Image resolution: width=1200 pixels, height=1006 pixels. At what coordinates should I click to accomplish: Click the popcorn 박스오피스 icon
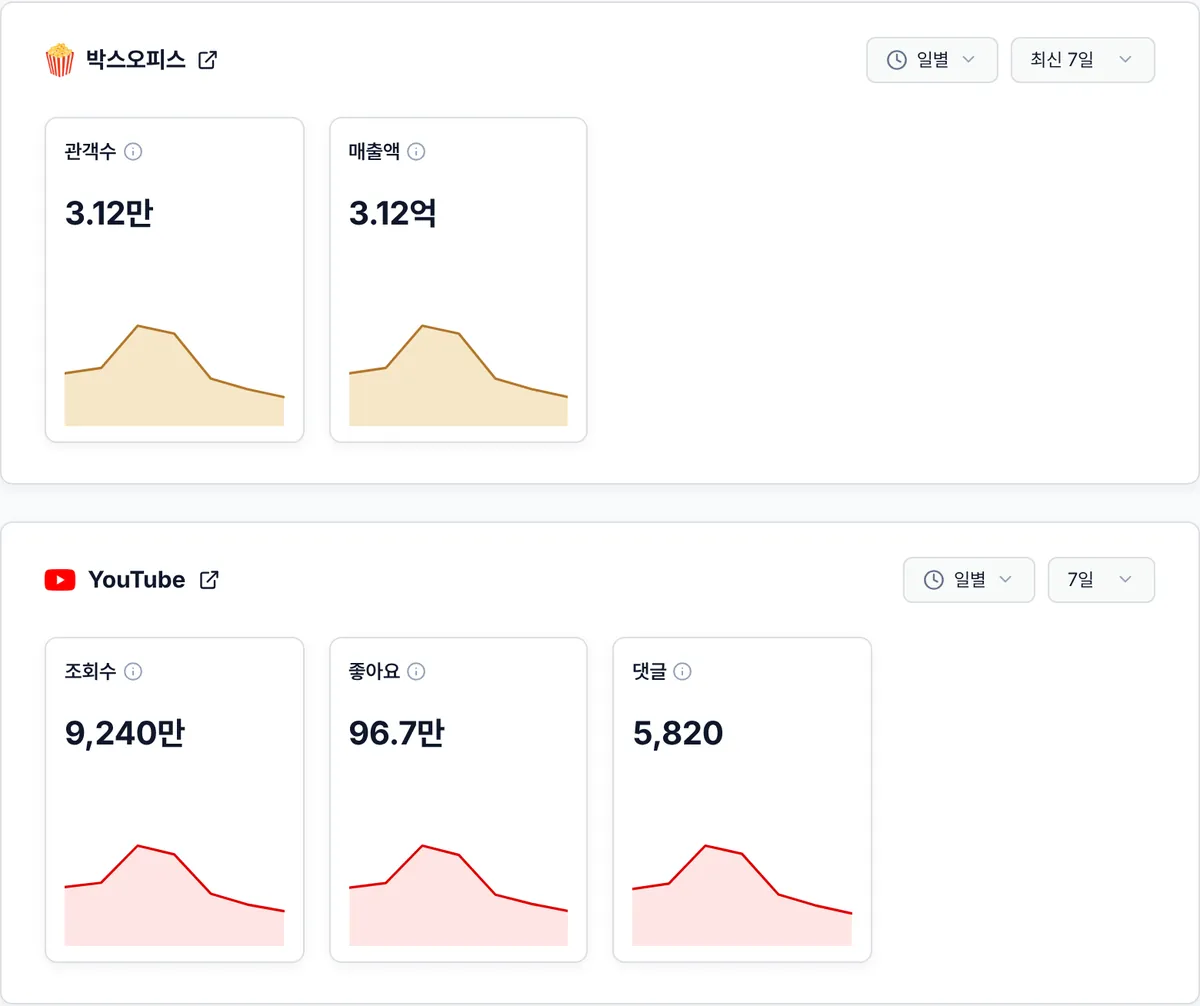[x=60, y=60]
